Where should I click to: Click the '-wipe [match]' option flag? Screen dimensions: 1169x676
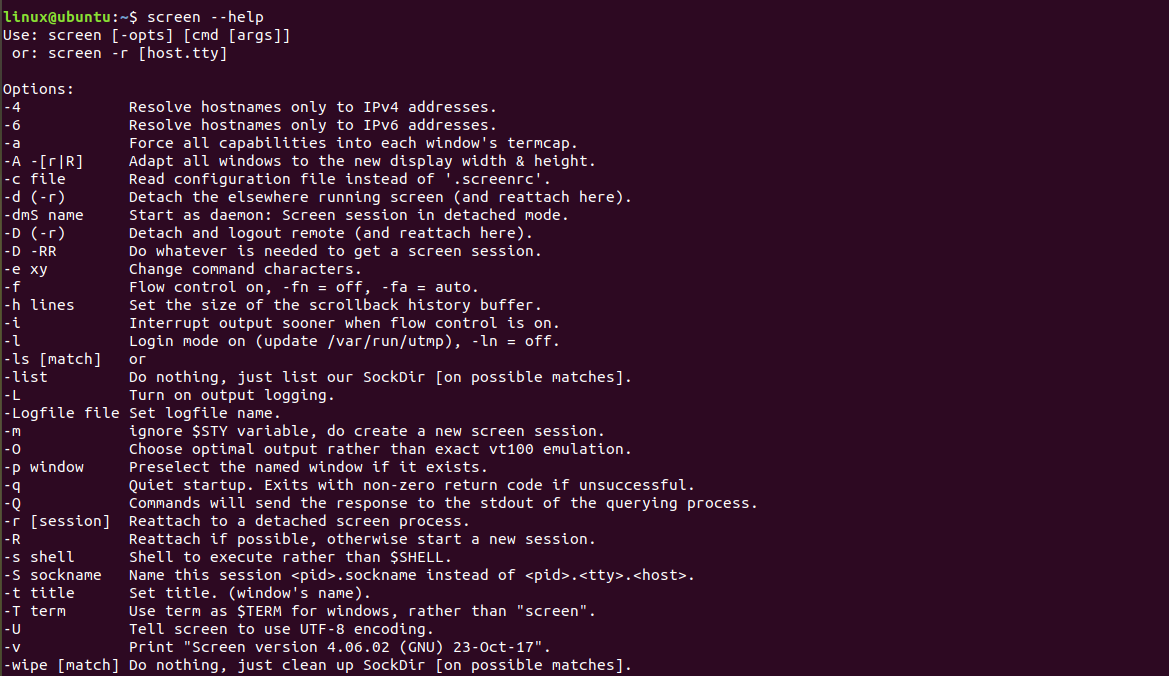(x=61, y=665)
